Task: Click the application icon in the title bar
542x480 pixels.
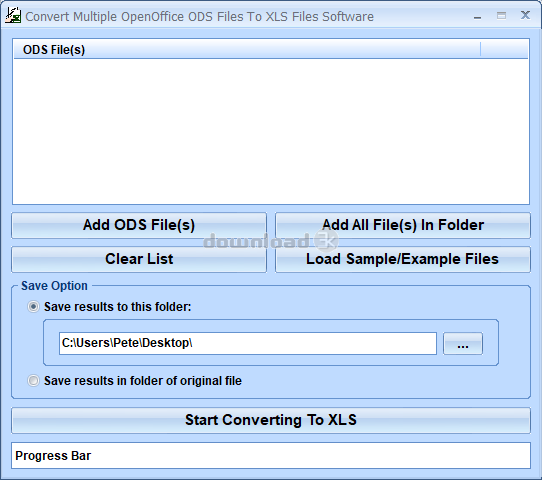Action: pos(13,16)
